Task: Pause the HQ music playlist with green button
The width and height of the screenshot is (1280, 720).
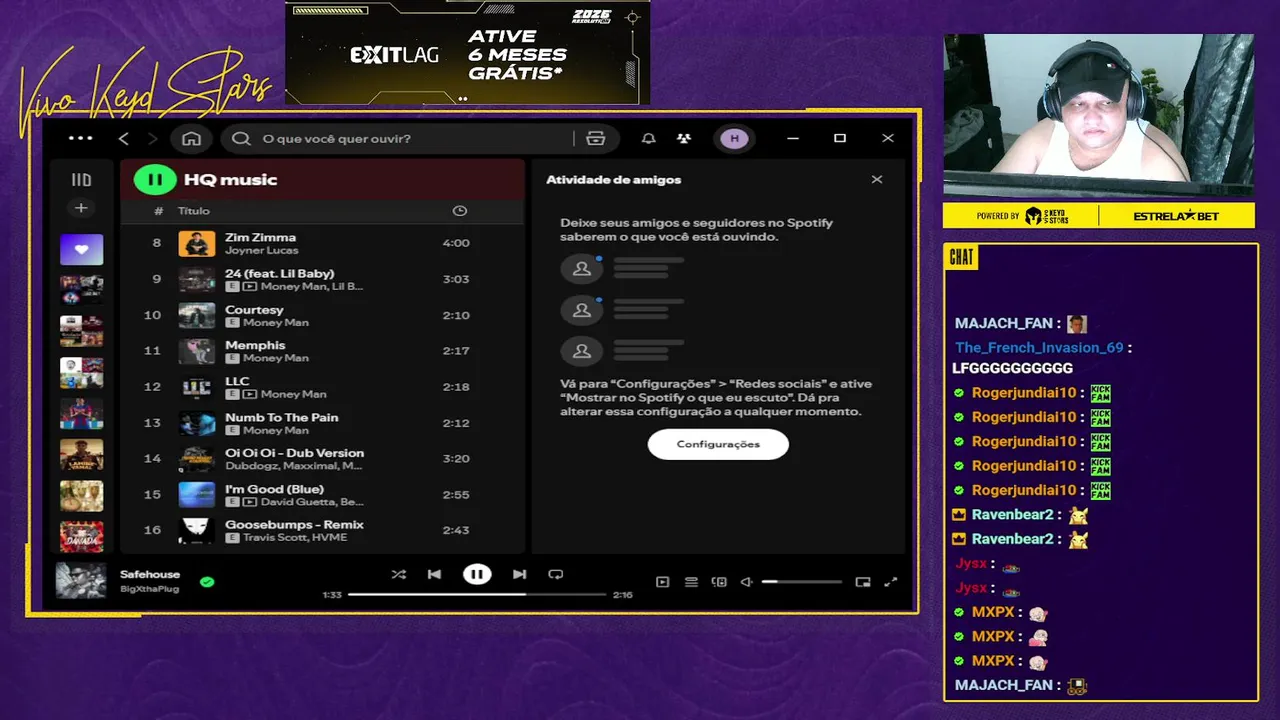Action: tap(155, 180)
